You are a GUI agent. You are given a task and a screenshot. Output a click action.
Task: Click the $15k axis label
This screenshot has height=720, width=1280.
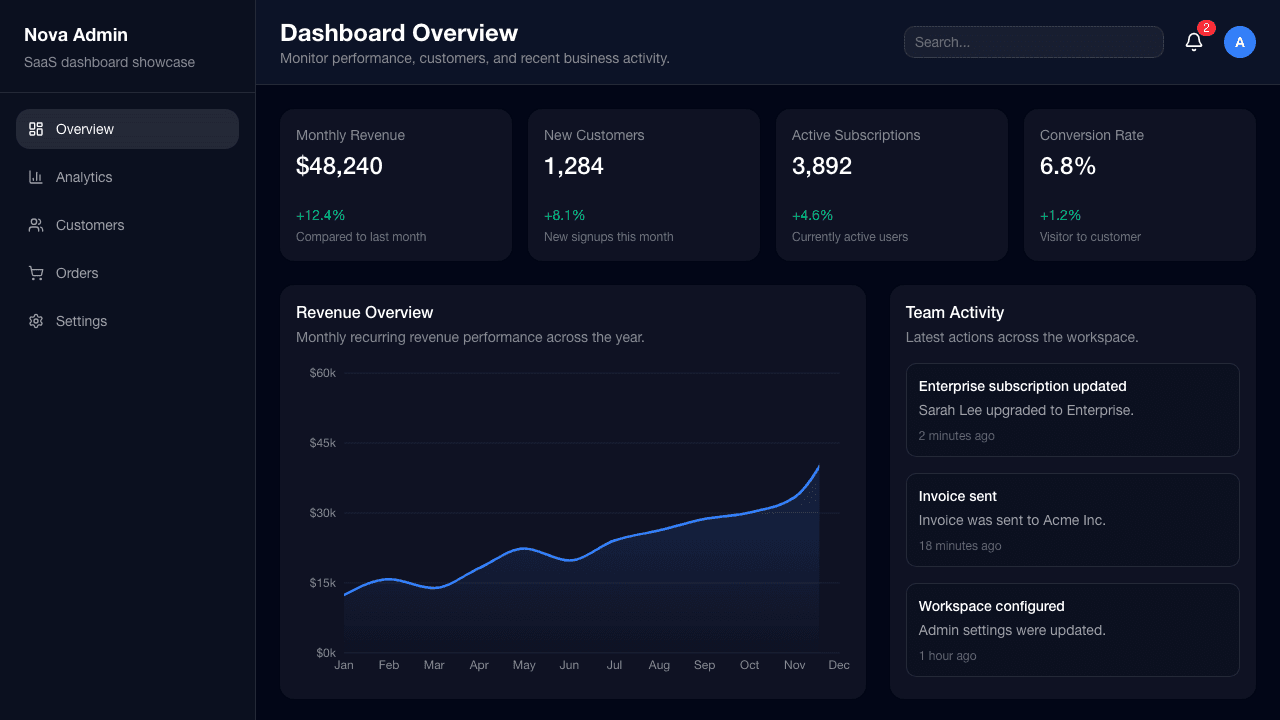323,583
